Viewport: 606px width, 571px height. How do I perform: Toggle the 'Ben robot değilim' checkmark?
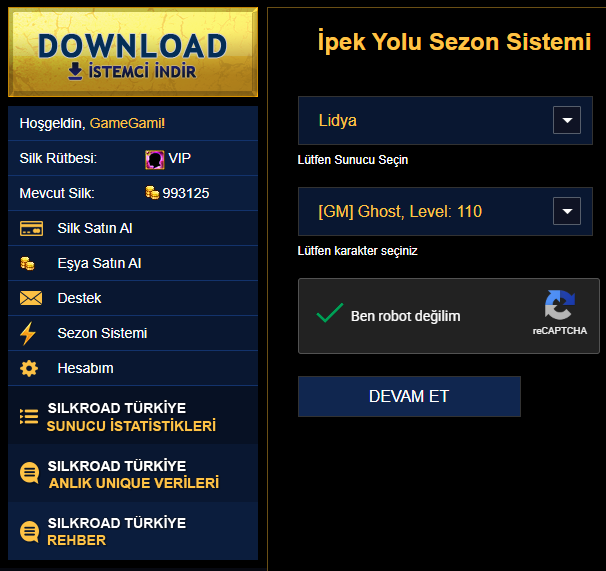330,313
